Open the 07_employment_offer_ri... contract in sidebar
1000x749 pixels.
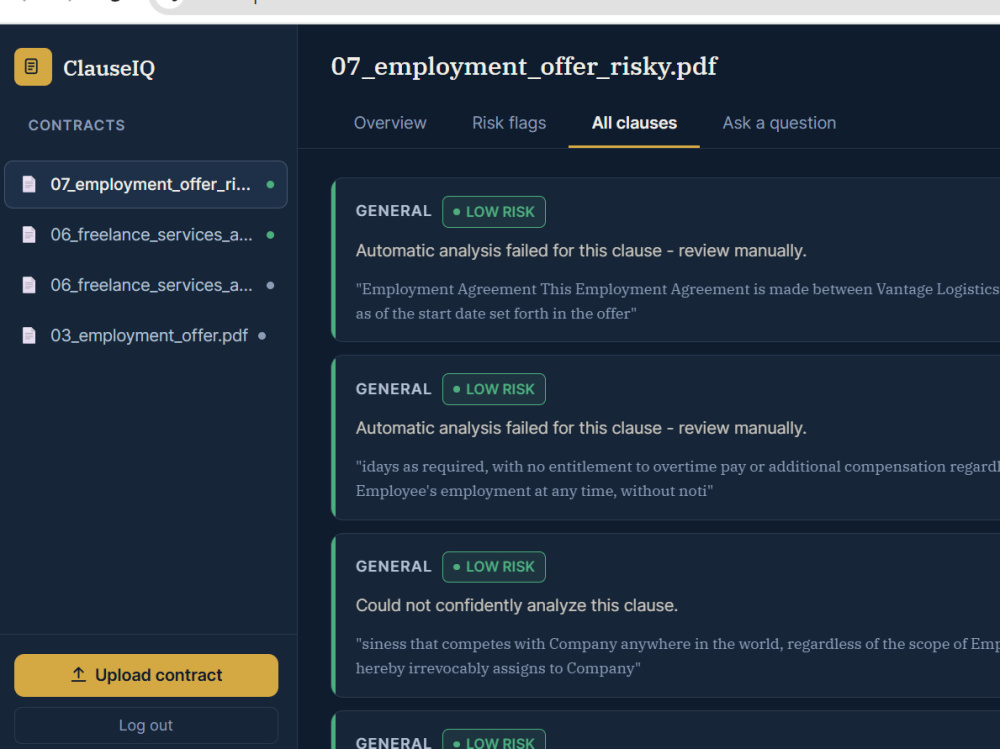pyautogui.click(x=146, y=184)
